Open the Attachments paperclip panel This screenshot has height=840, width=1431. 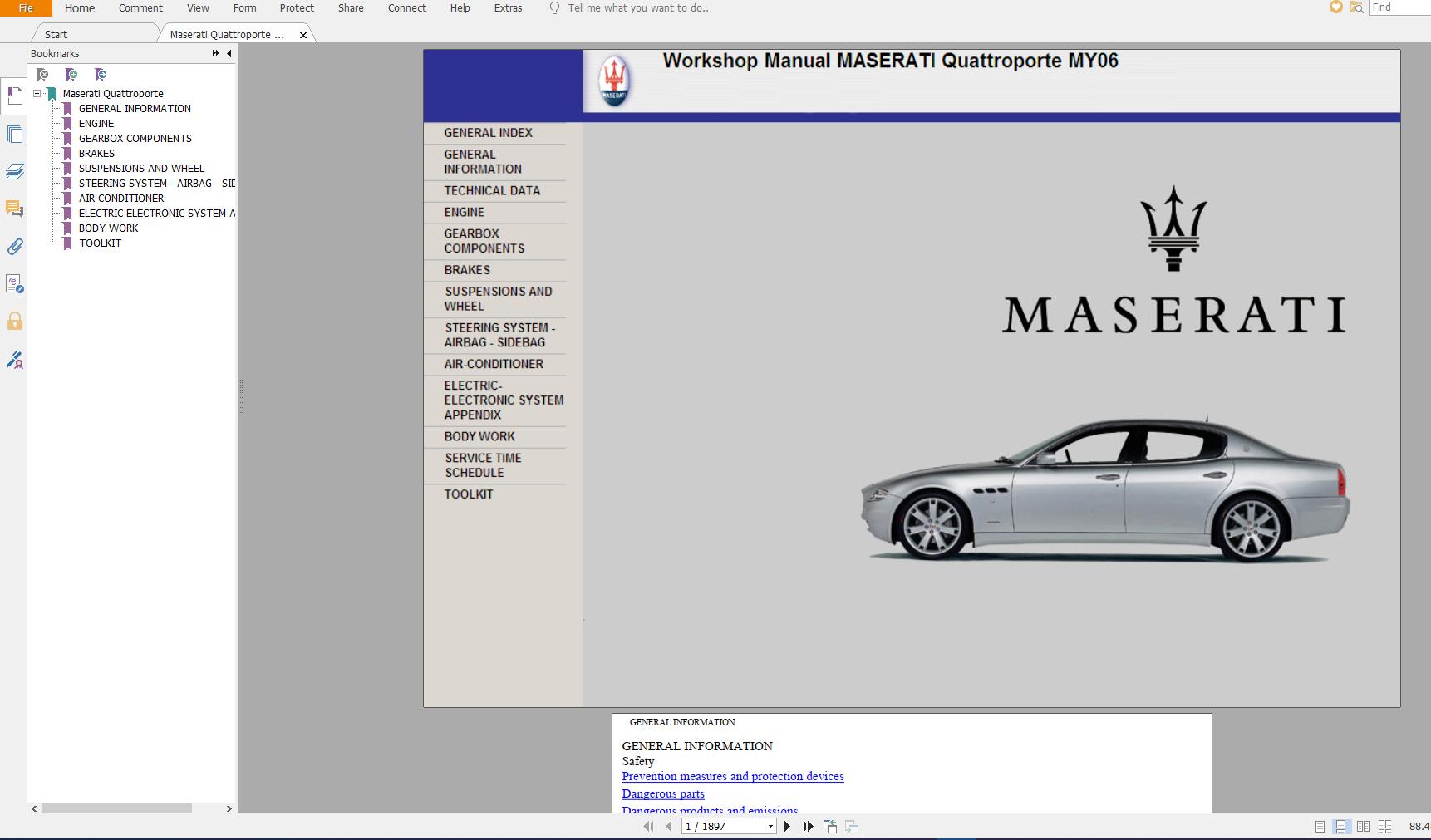point(15,247)
